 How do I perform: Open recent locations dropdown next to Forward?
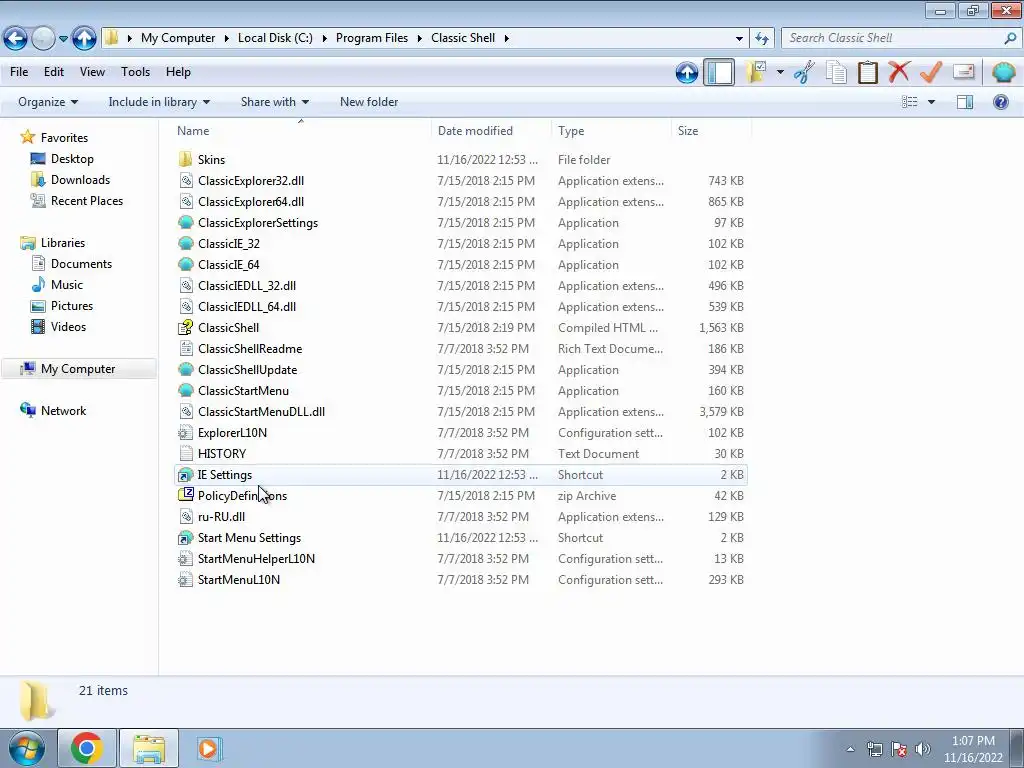63,39
